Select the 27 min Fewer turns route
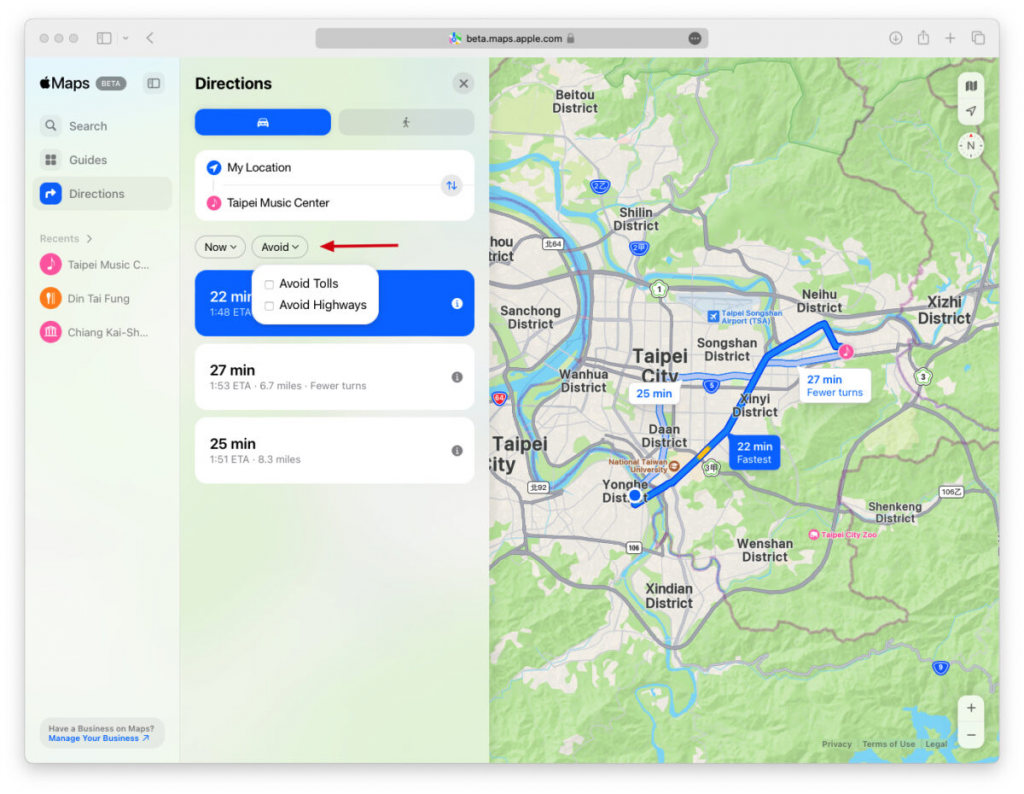The width and height of the screenshot is (1024, 794). (x=334, y=377)
